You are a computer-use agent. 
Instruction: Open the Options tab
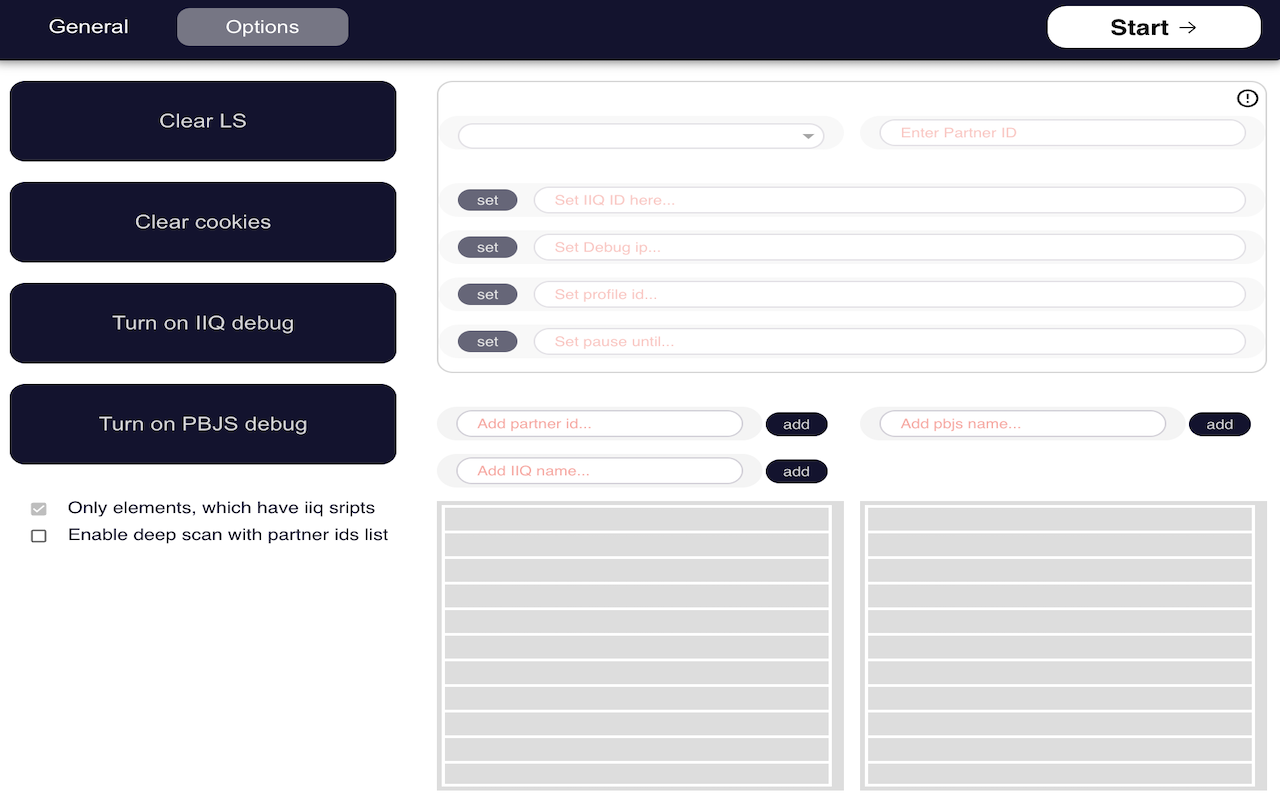263,27
